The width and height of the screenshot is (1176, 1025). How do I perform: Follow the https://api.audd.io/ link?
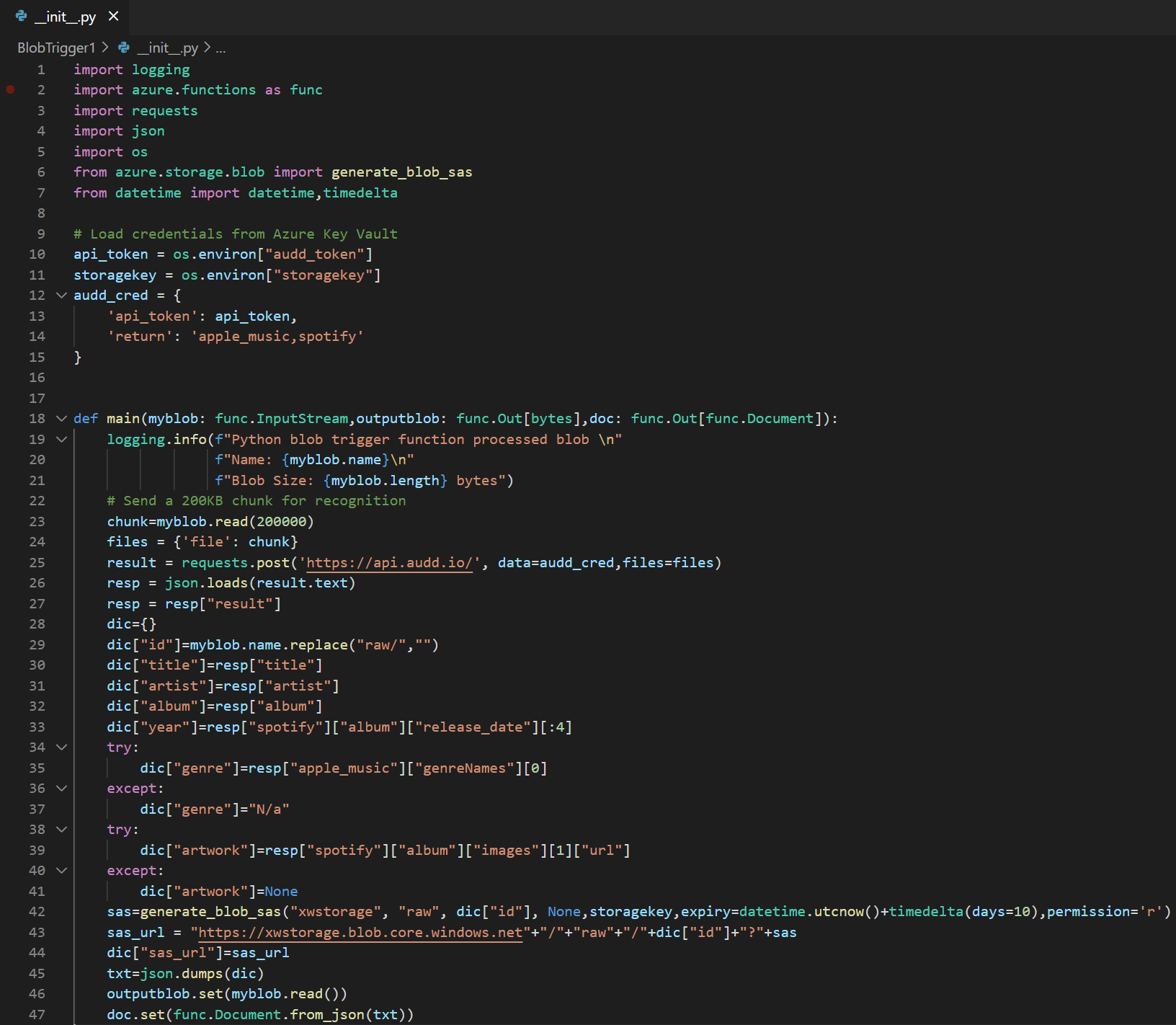(x=389, y=562)
